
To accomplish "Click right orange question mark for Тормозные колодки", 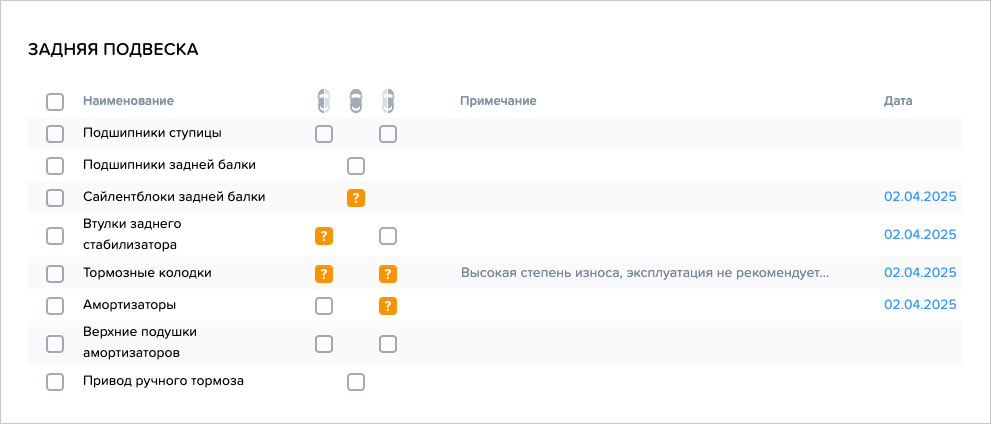I will click(388, 274).
